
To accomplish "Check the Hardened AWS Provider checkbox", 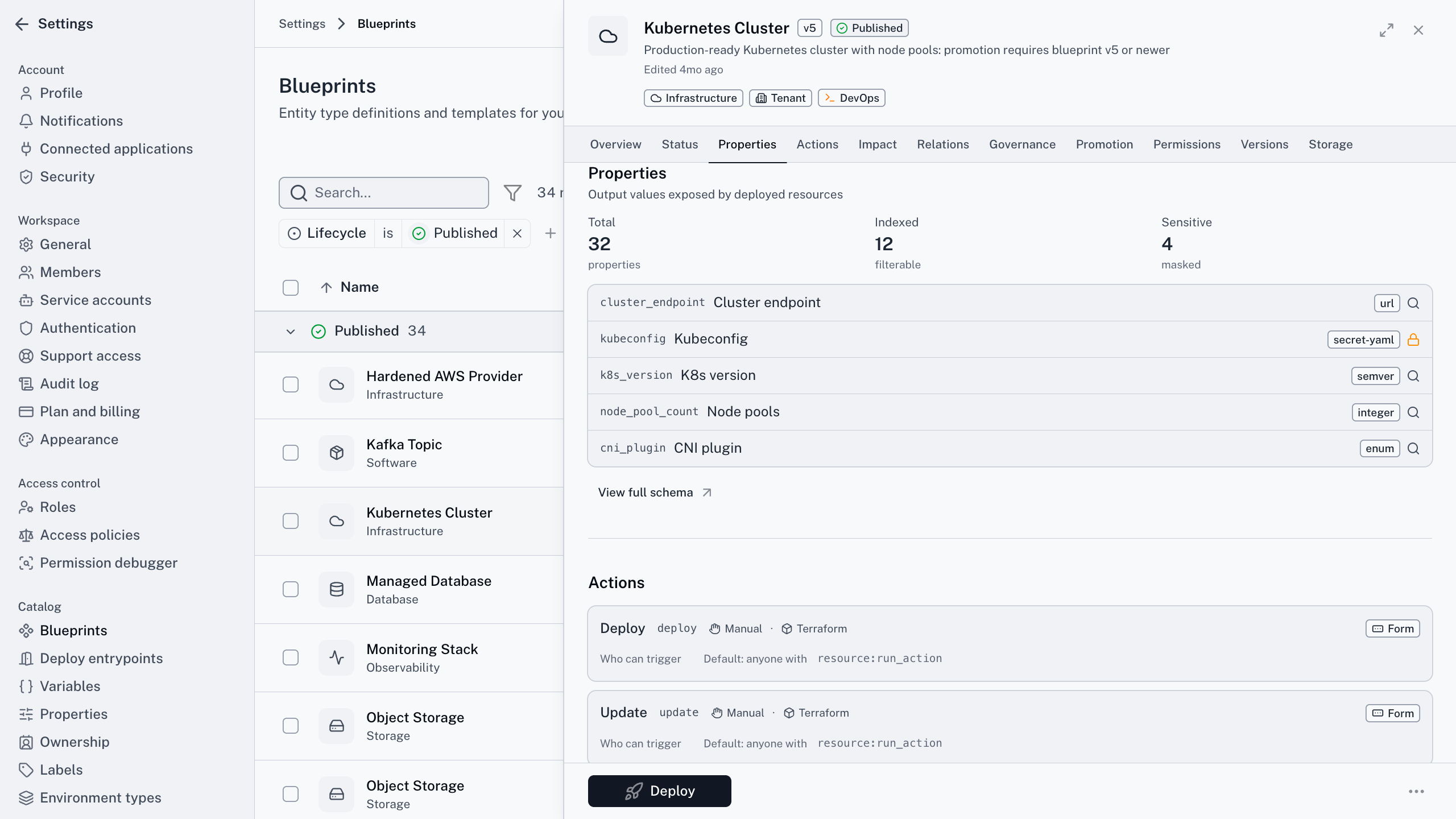I will point(291,384).
